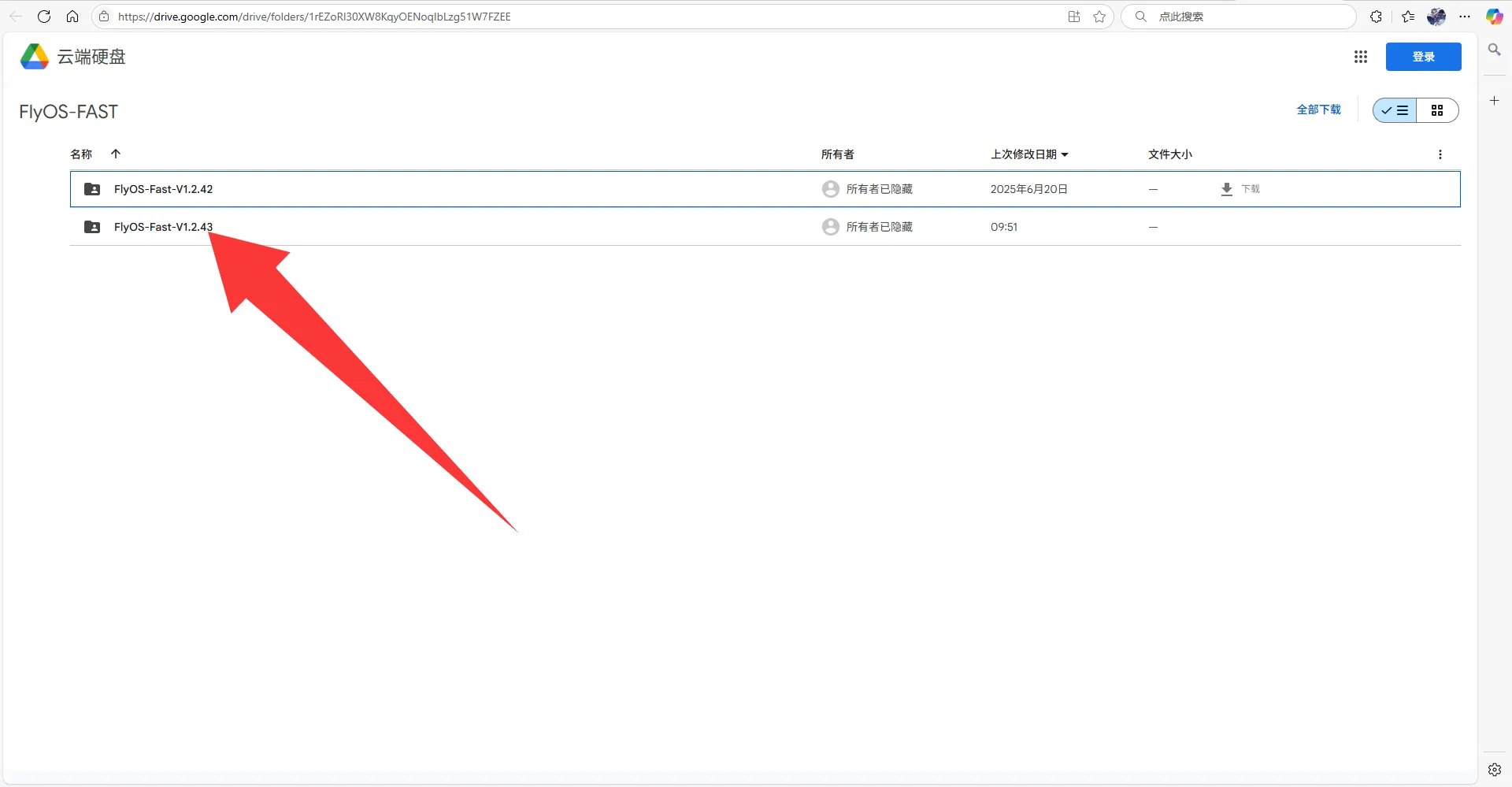
Task: Click download icon for FlyOS-Fast-V1.2.42
Action: click(x=1226, y=189)
